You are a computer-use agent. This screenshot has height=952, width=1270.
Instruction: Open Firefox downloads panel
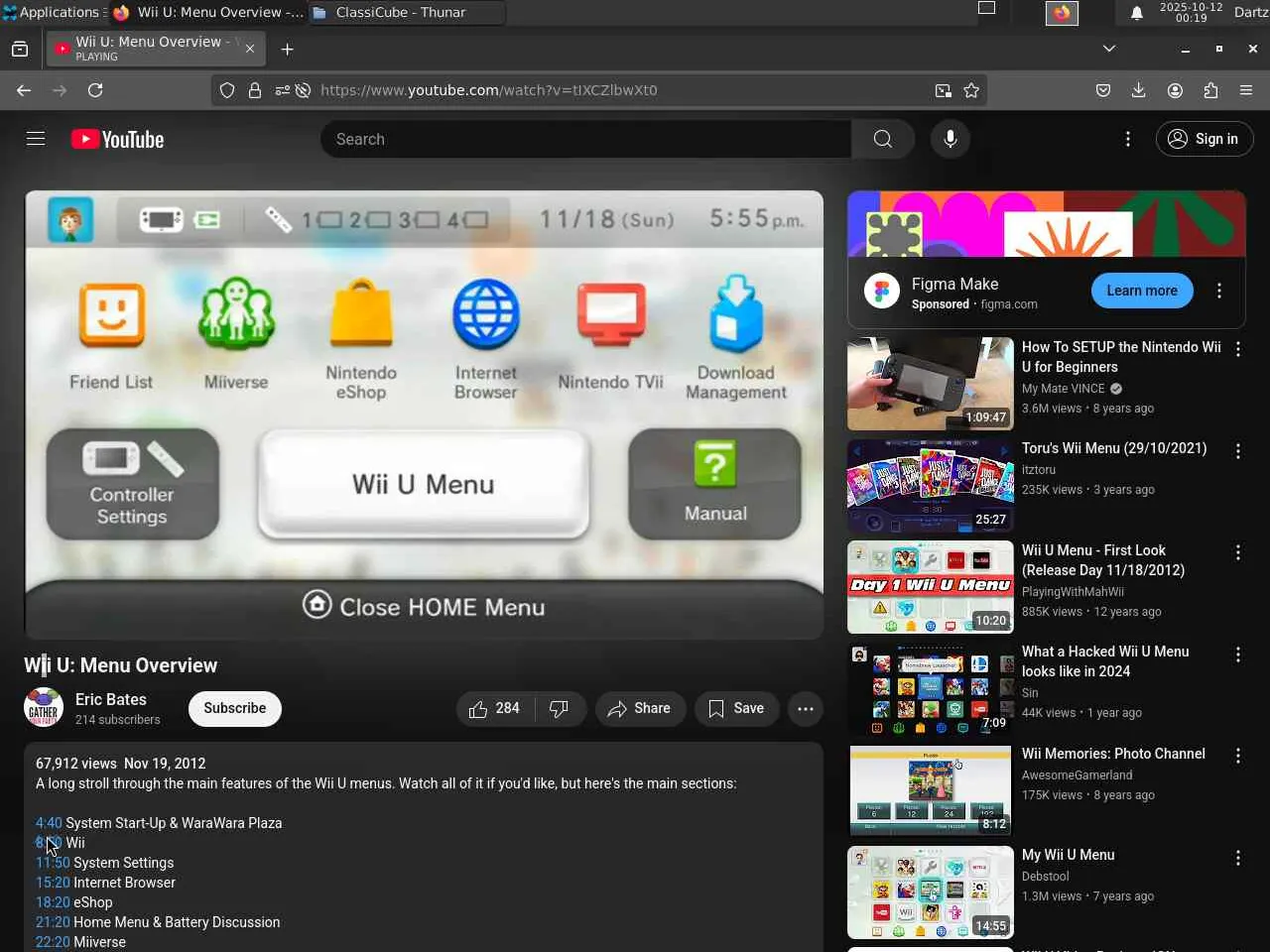coord(1138,90)
